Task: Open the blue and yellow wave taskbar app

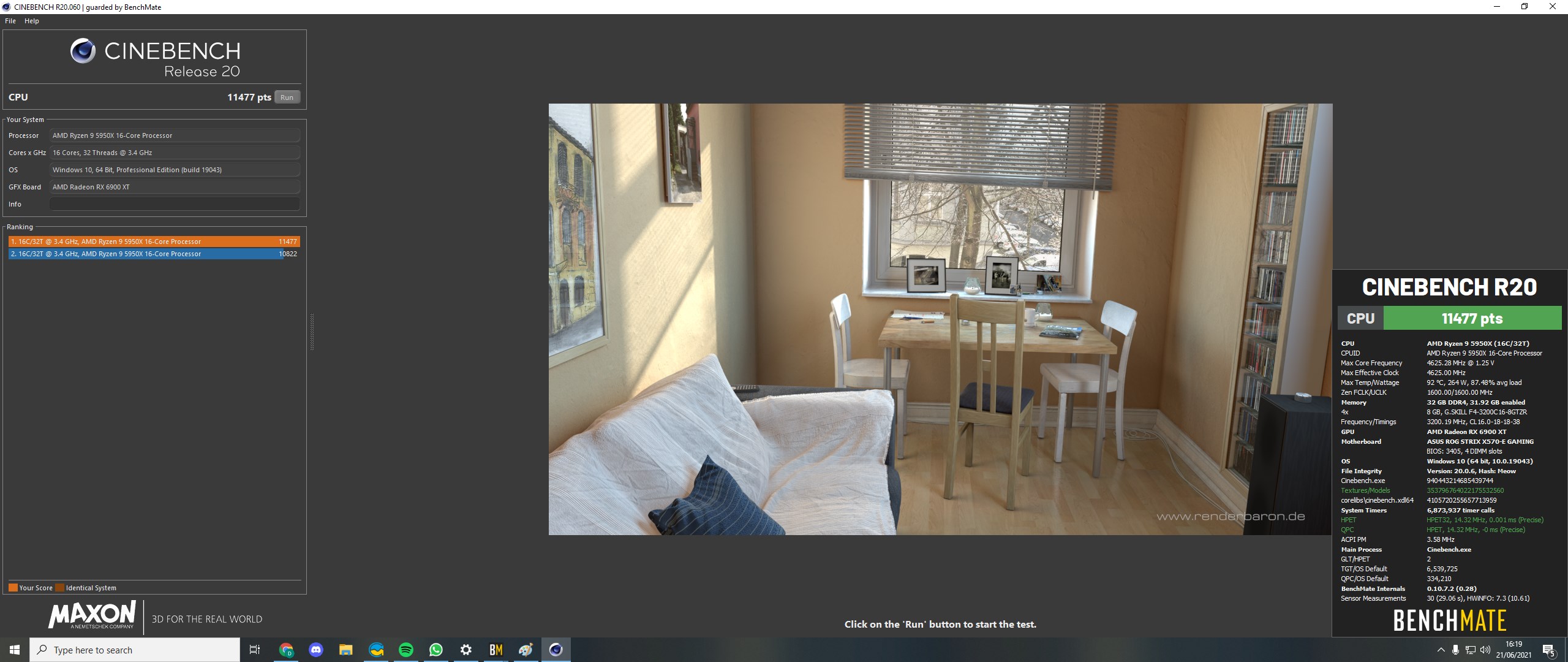Action: point(376,650)
